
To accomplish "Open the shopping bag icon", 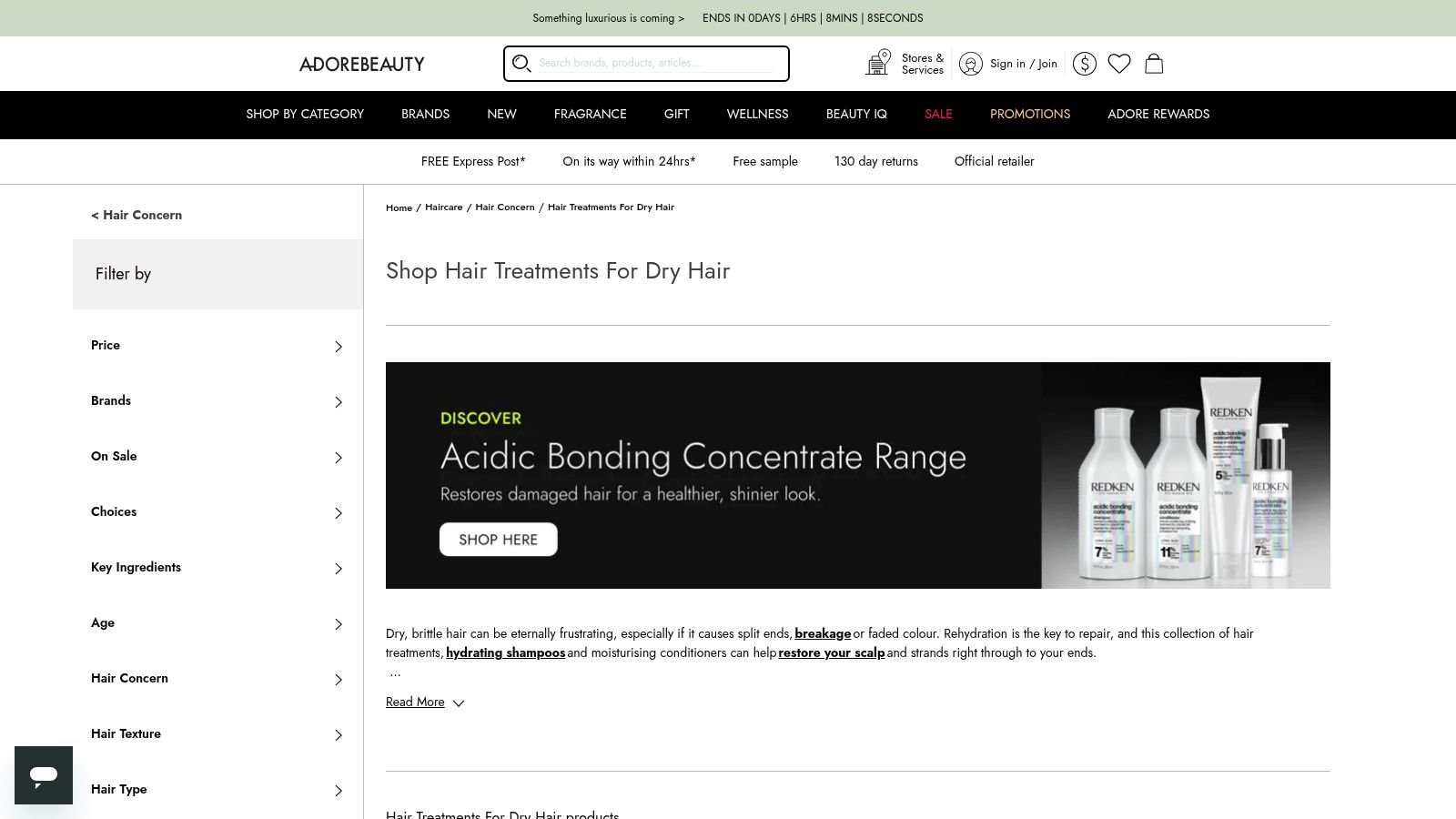I will point(1154,64).
